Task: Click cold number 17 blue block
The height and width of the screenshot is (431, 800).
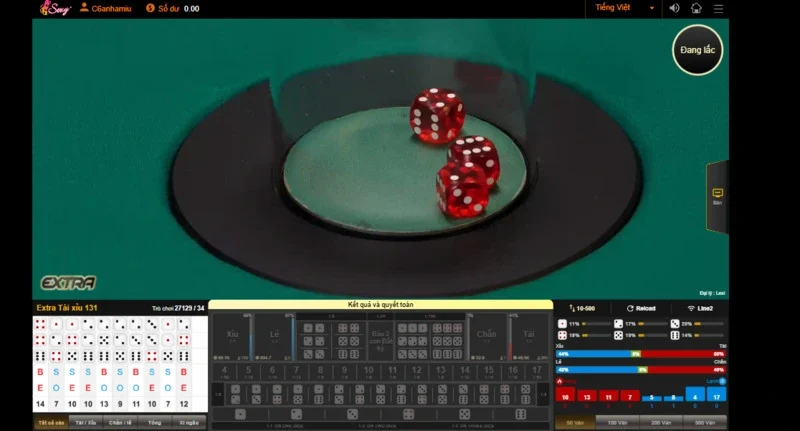Action: (716, 396)
